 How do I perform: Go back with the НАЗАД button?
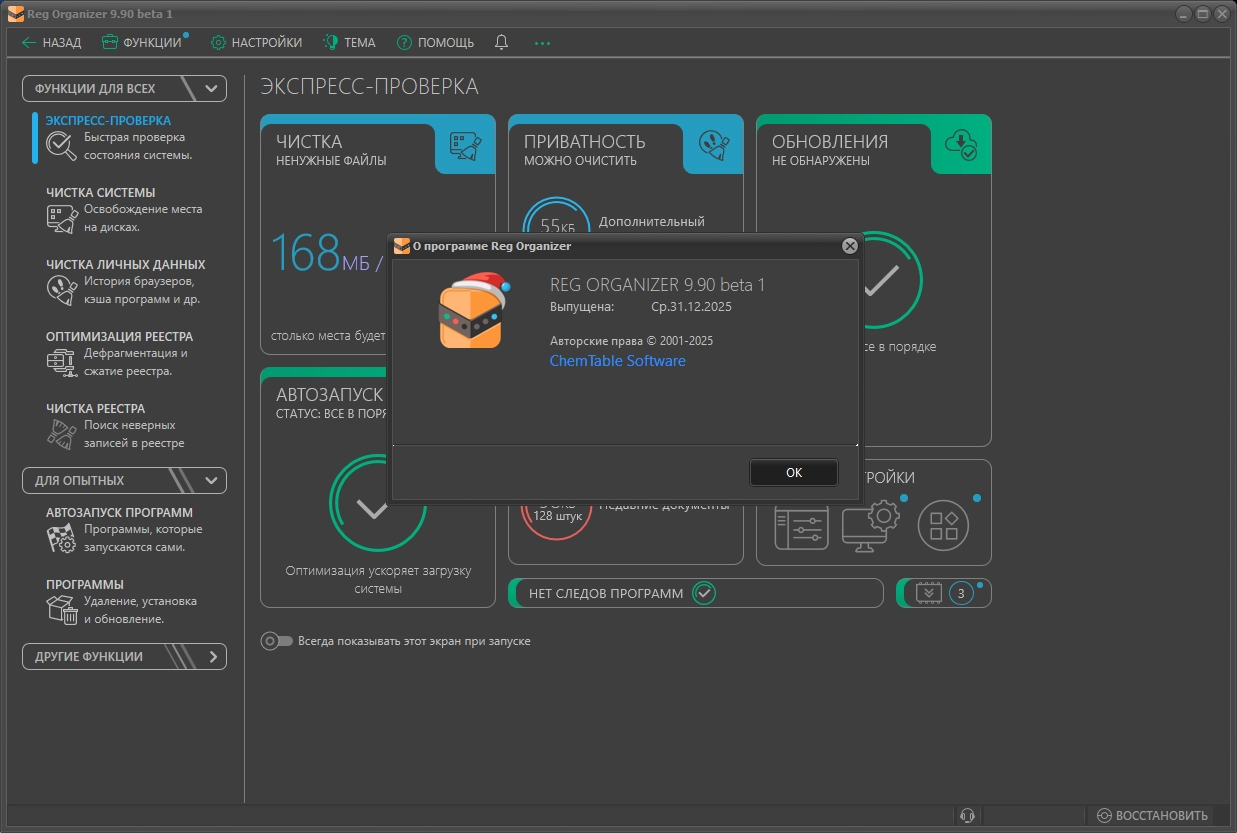click(x=51, y=43)
